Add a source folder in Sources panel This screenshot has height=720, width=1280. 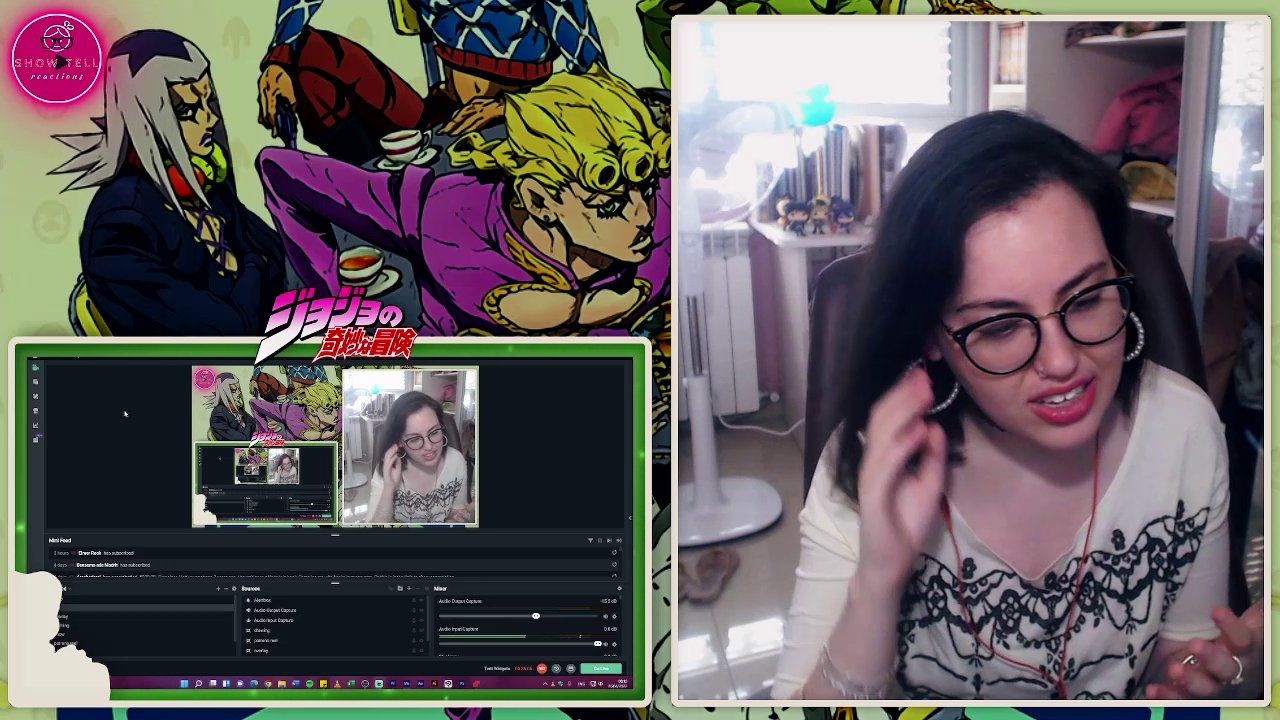pyautogui.click(x=400, y=588)
